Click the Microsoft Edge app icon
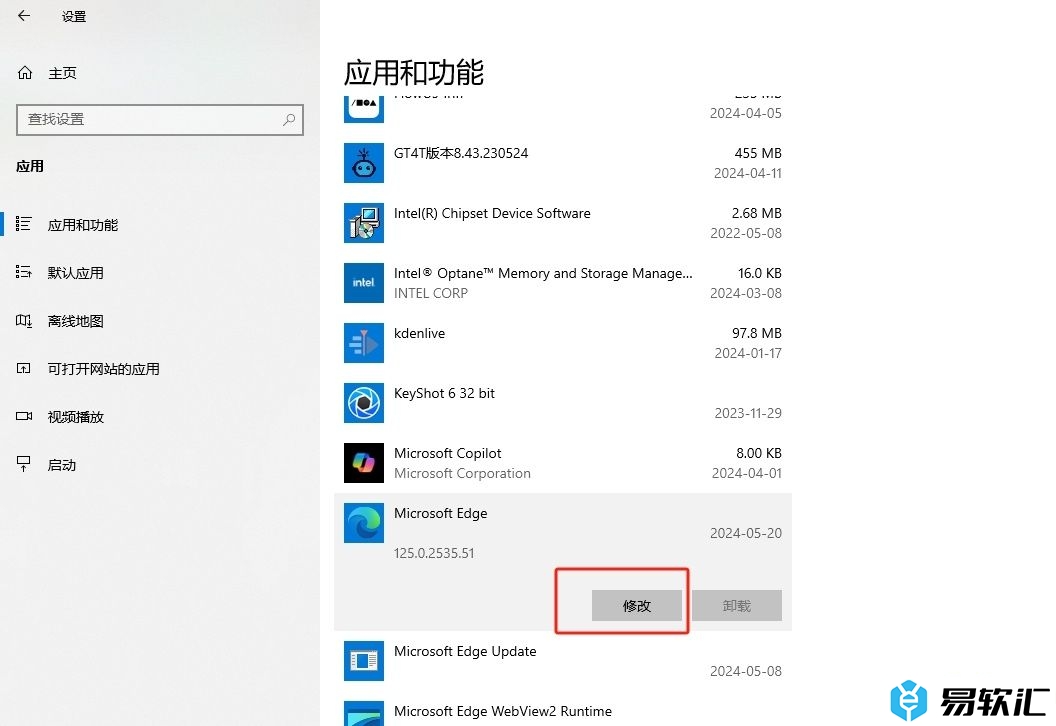Viewport: 1056px width, 726px height. point(364,523)
